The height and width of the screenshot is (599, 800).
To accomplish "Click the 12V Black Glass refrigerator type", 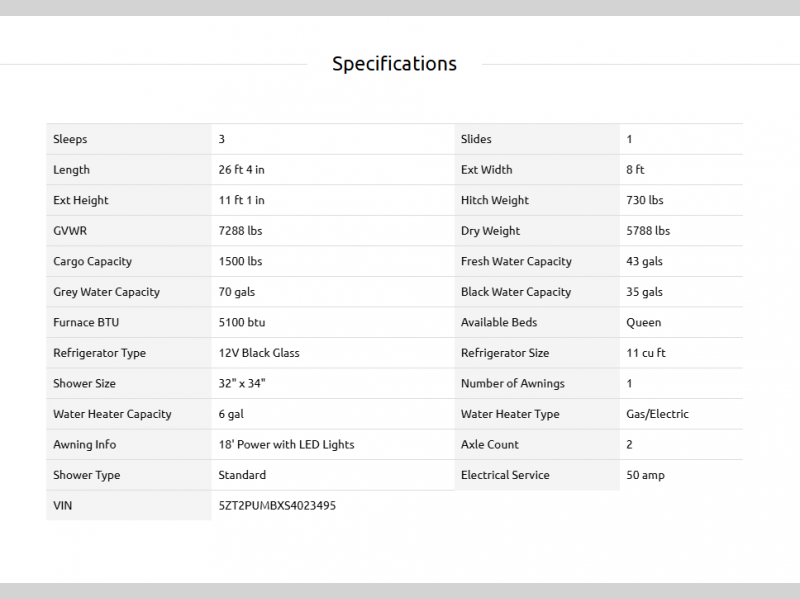I will coord(259,353).
